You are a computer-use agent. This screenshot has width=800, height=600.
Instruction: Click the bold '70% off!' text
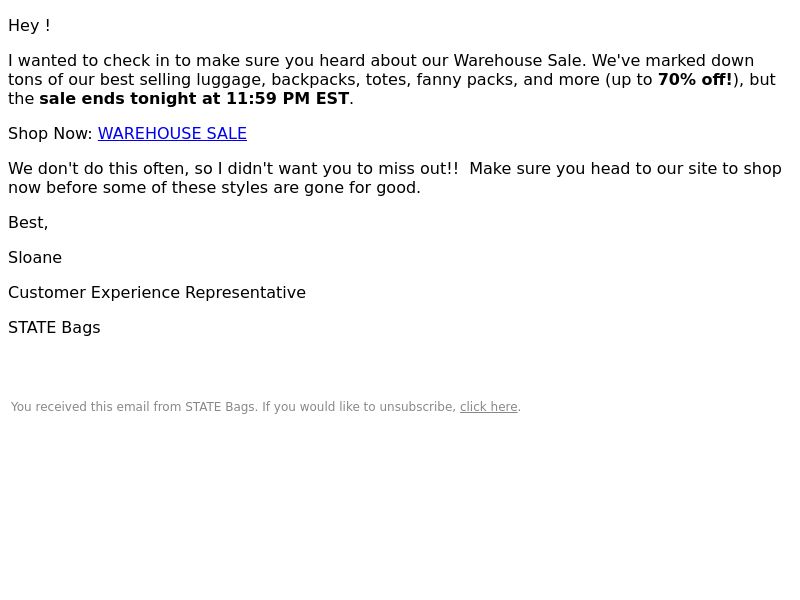[x=695, y=80]
